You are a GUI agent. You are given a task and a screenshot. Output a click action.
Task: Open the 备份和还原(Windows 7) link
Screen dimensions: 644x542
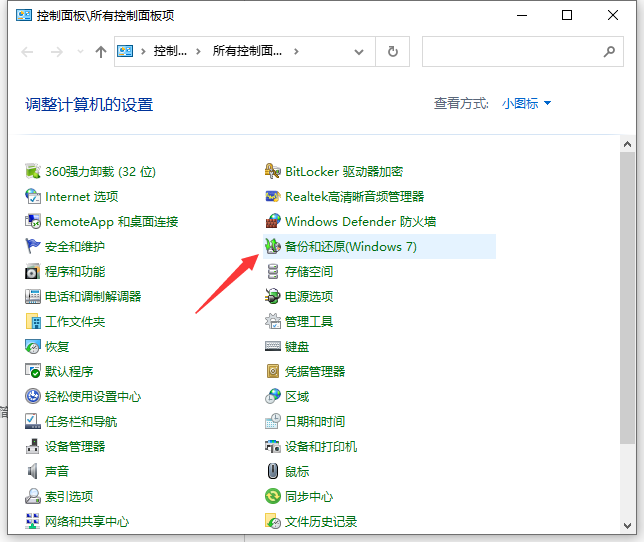pos(351,247)
